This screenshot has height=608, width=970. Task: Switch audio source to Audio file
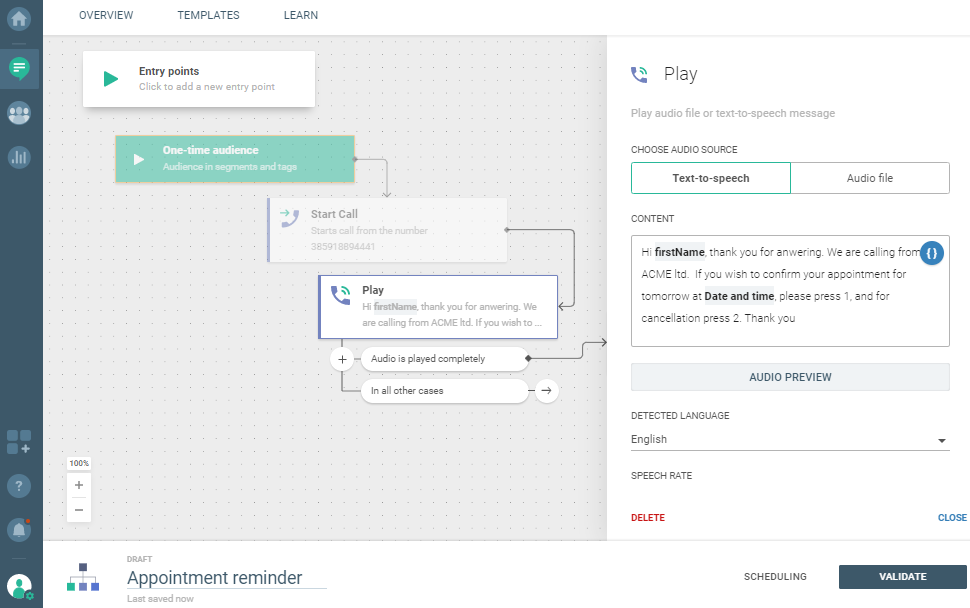(x=869, y=178)
